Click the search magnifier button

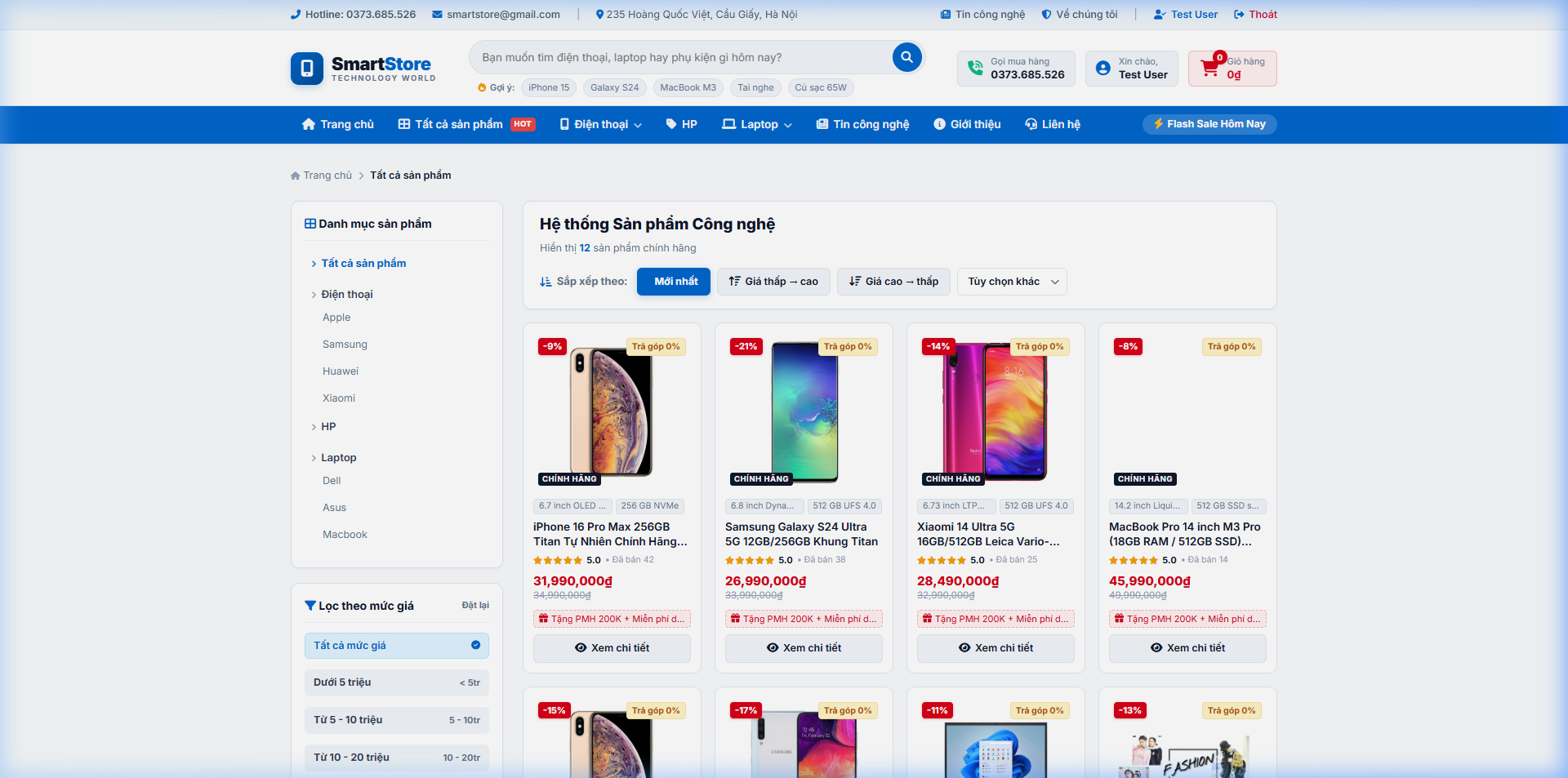[906, 57]
